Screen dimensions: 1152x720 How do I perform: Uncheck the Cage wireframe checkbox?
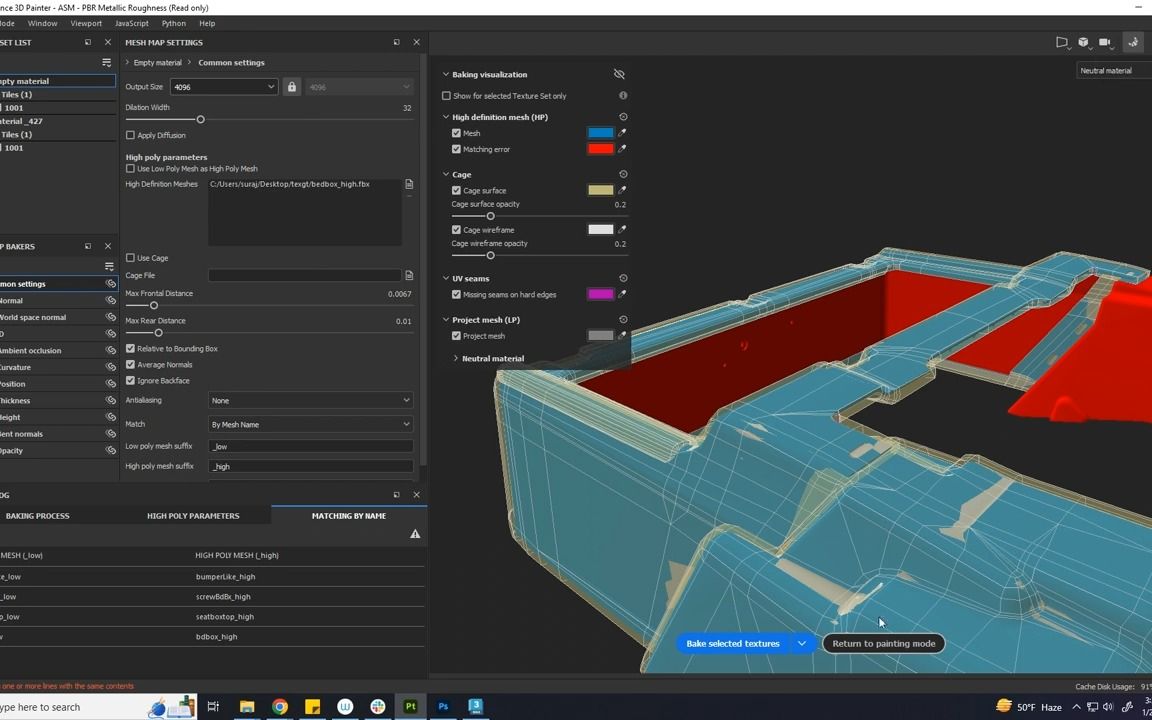pyautogui.click(x=457, y=230)
